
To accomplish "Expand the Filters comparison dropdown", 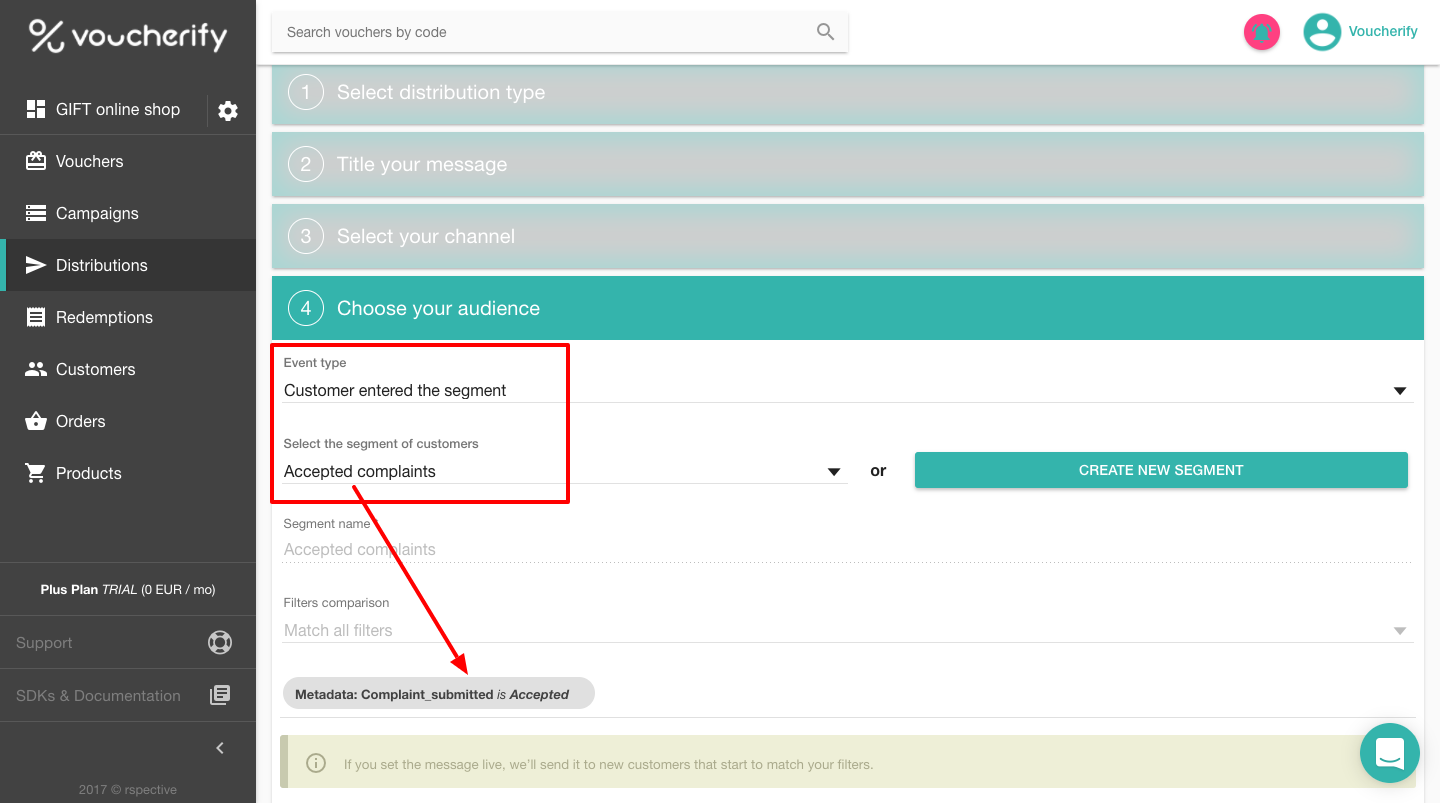I will pyautogui.click(x=1400, y=631).
